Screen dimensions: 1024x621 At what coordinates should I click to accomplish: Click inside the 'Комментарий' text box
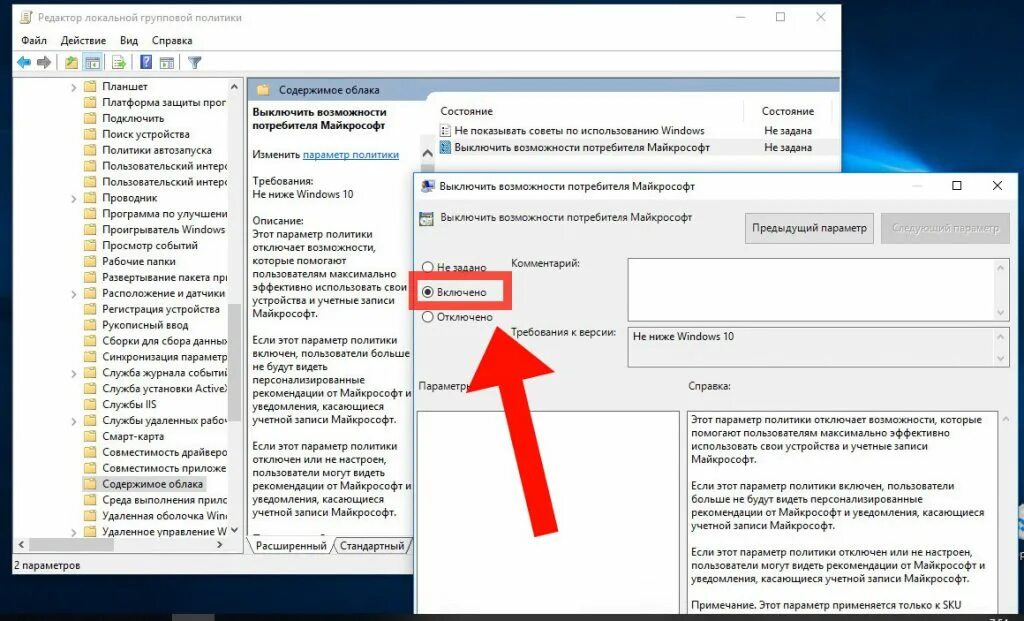812,289
